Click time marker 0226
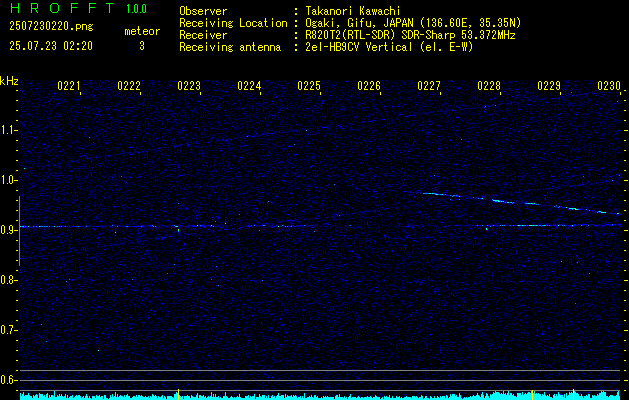This screenshot has width=629, height=400. click(369, 86)
